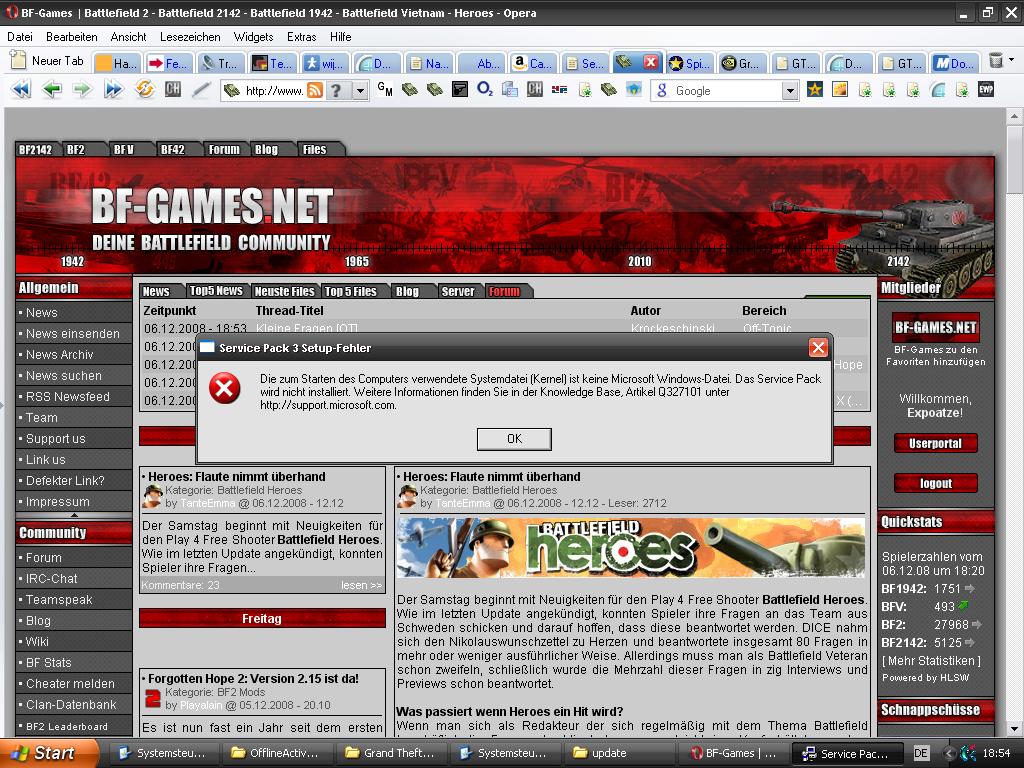
Task: Open the Mehr Statistiken link
Action: point(931,661)
